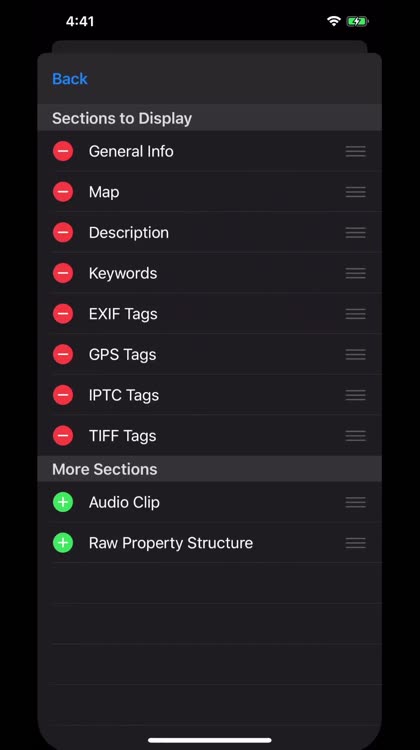Select the Description row label
The width and height of the screenshot is (420, 750).
coord(129,232)
